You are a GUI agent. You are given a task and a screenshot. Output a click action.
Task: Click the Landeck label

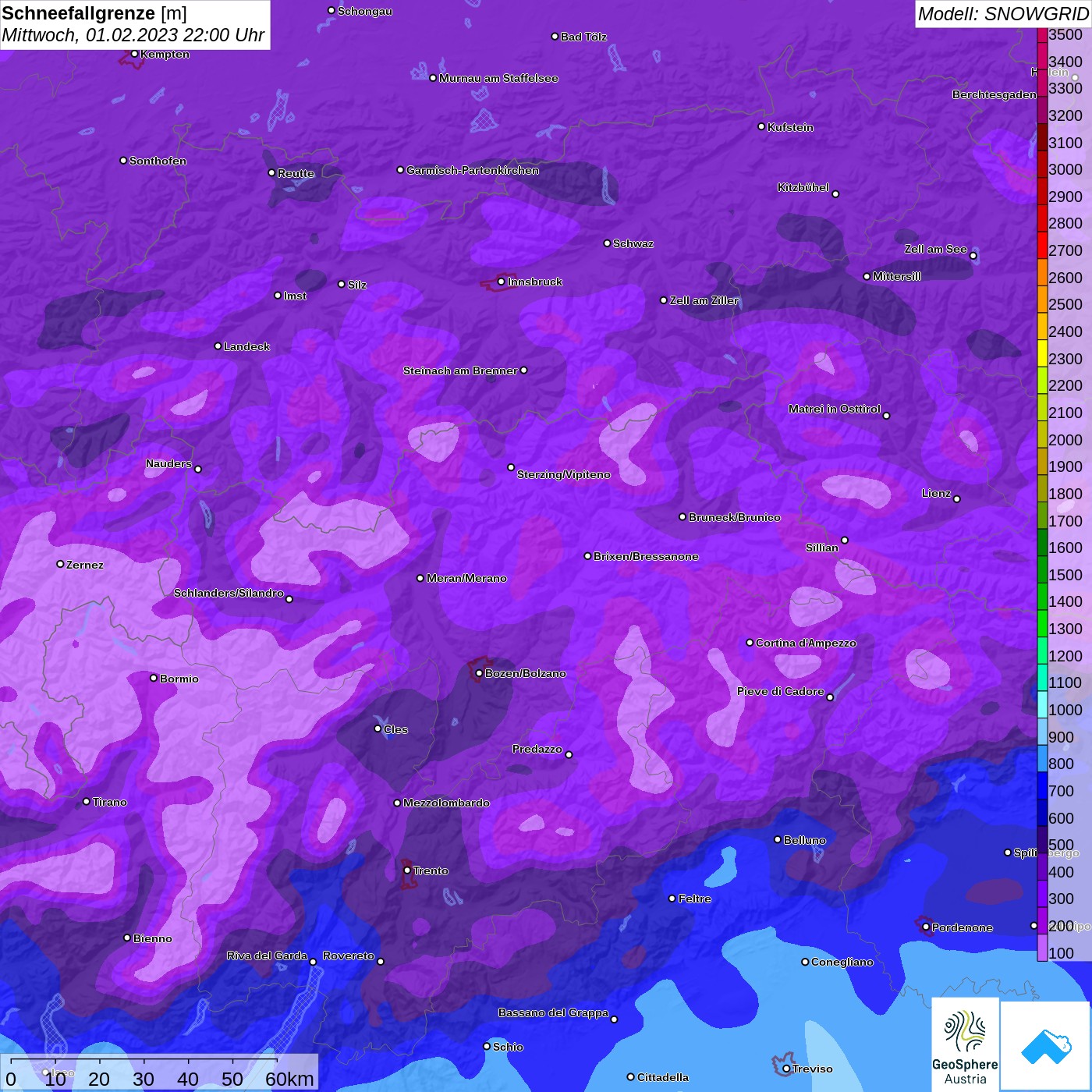point(246,346)
